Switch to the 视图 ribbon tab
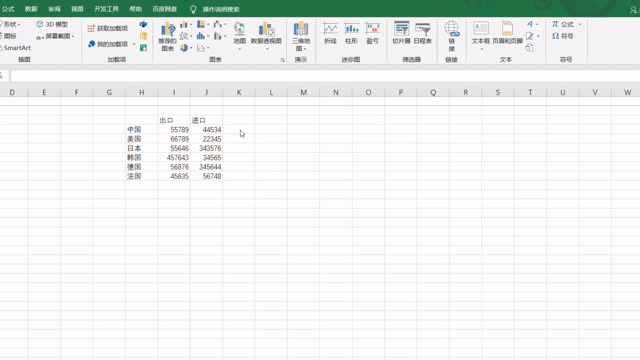 tap(77, 9)
